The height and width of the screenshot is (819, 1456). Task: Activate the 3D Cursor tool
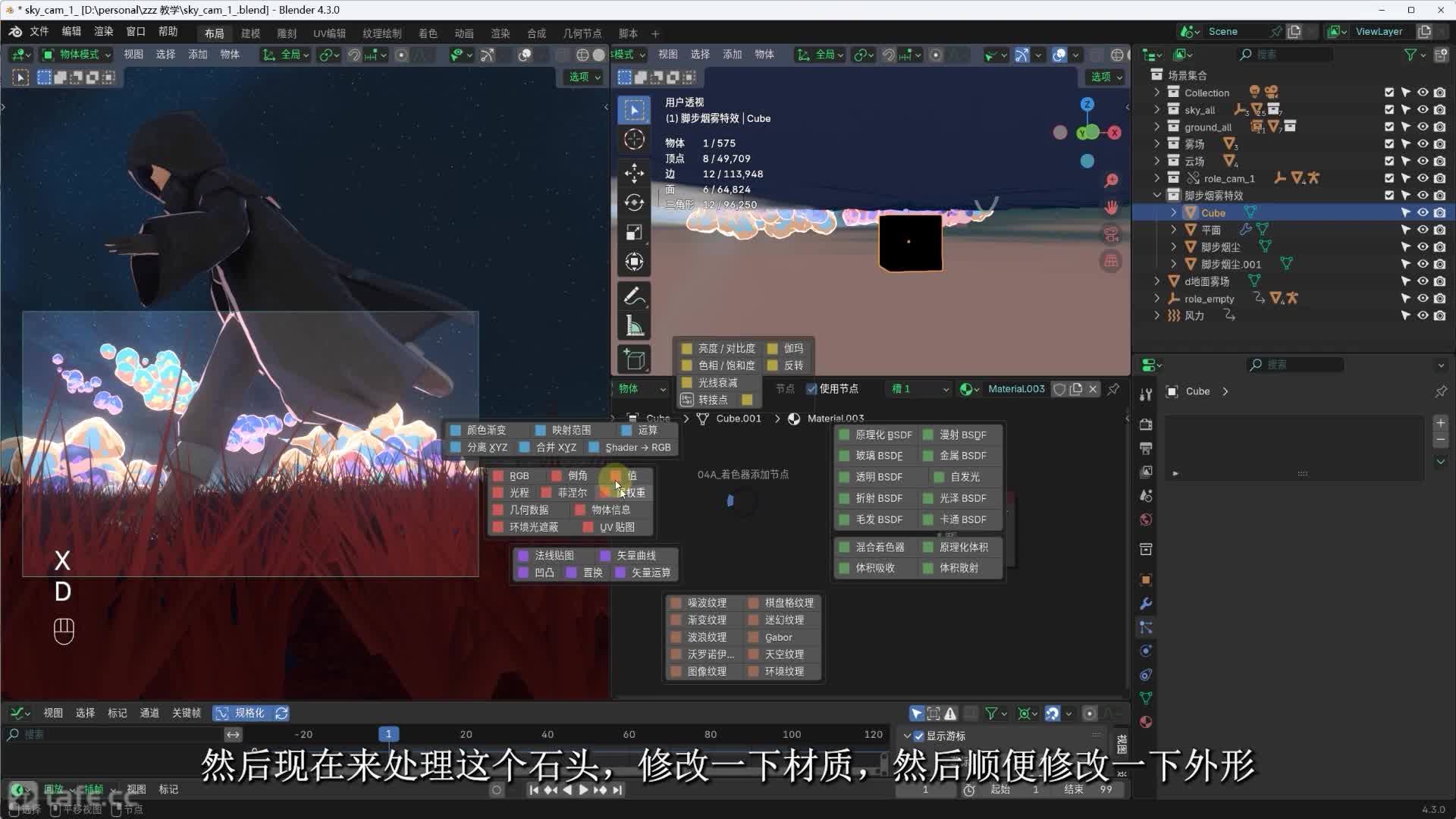coord(634,140)
